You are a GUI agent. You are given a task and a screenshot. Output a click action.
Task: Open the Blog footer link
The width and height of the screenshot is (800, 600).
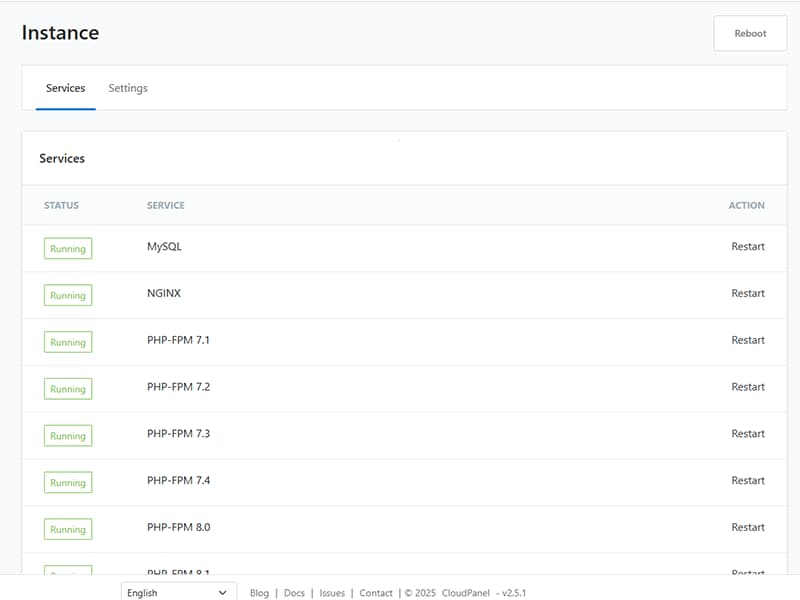point(259,593)
